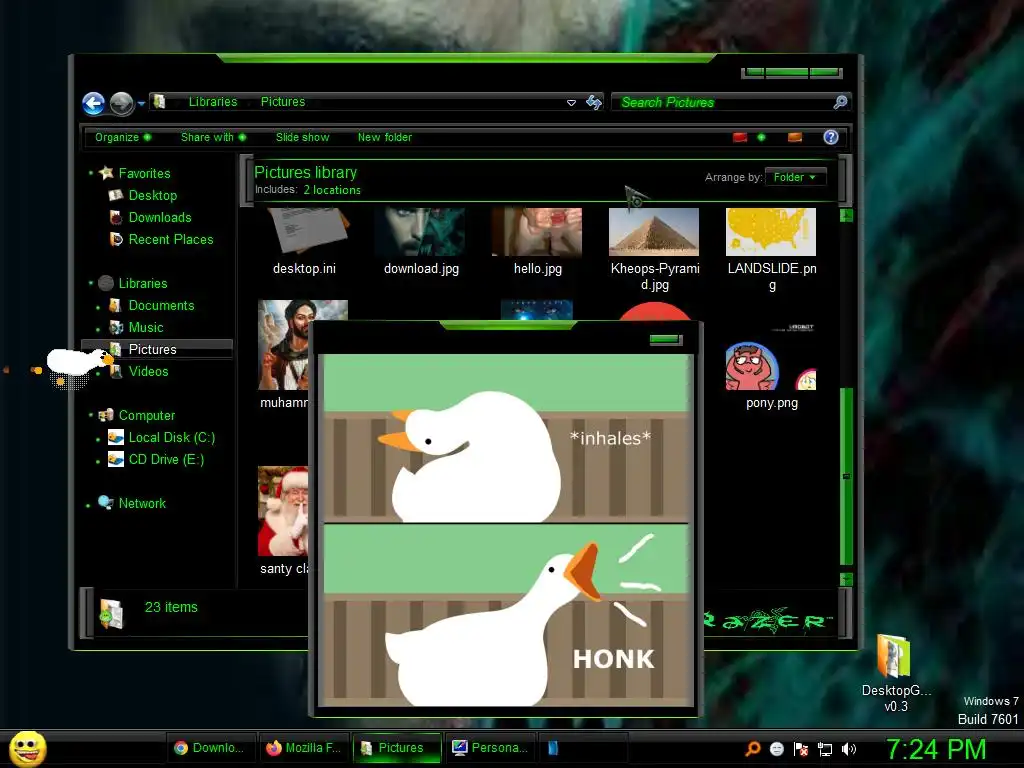Open the Share with menu
The width and height of the screenshot is (1024, 768).
(214, 137)
